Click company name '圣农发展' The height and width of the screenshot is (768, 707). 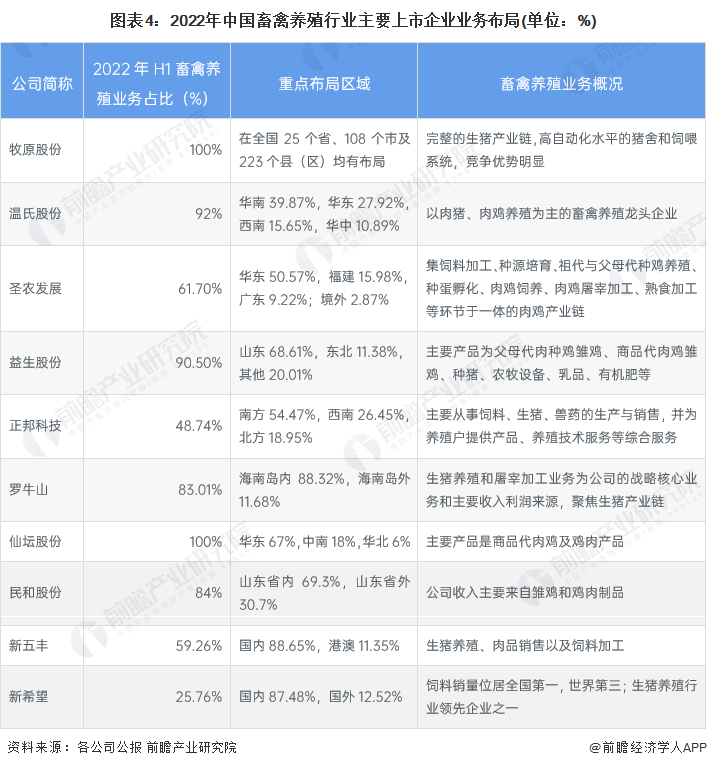pyautogui.click(x=35, y=288)
